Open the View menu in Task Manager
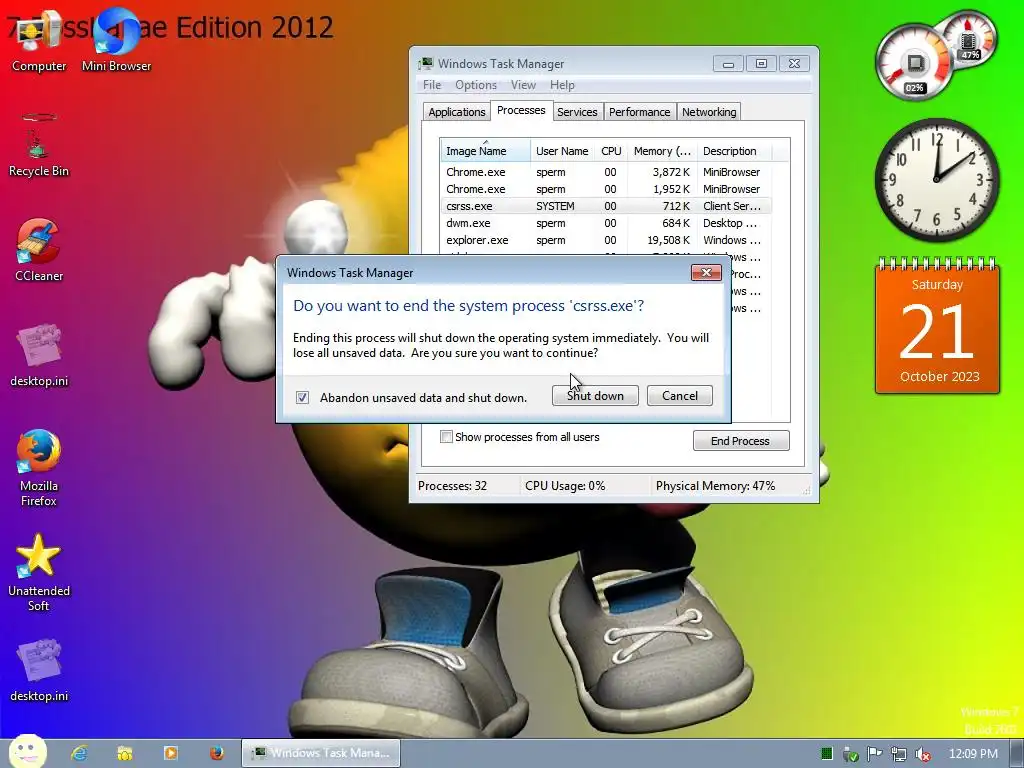The width and height of the screenshot is (1024, 768). pos(523,85)
